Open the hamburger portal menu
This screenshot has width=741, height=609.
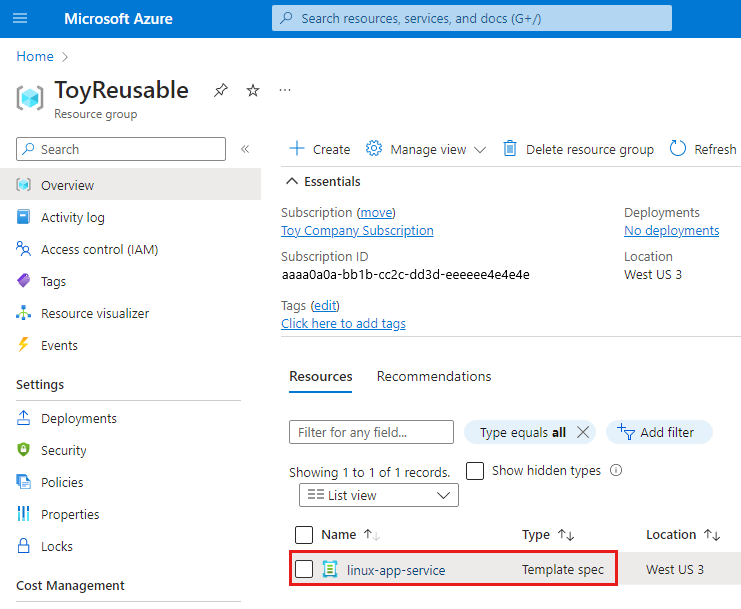pos(20,18)
